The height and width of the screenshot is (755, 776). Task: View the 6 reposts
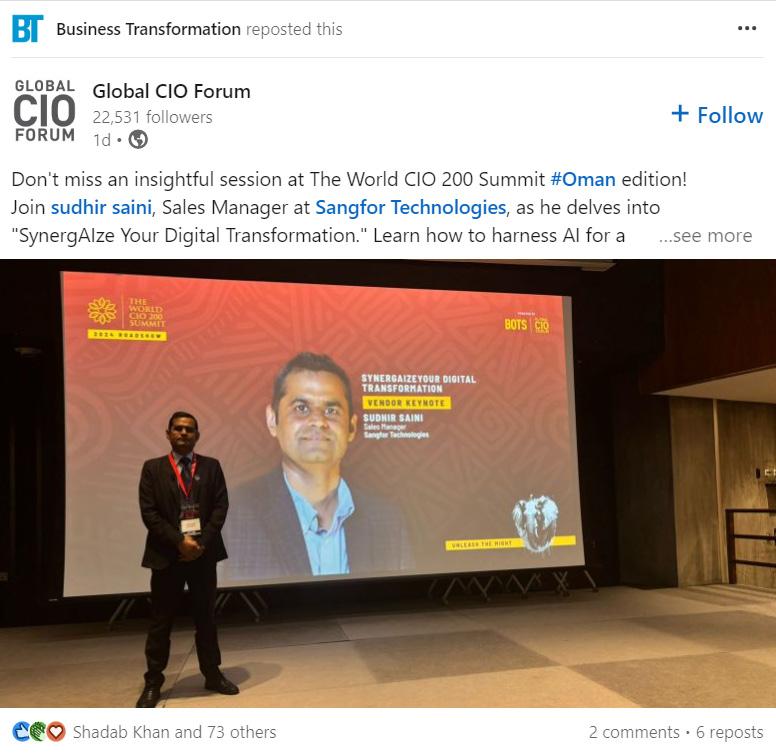[x=729, y=732]
